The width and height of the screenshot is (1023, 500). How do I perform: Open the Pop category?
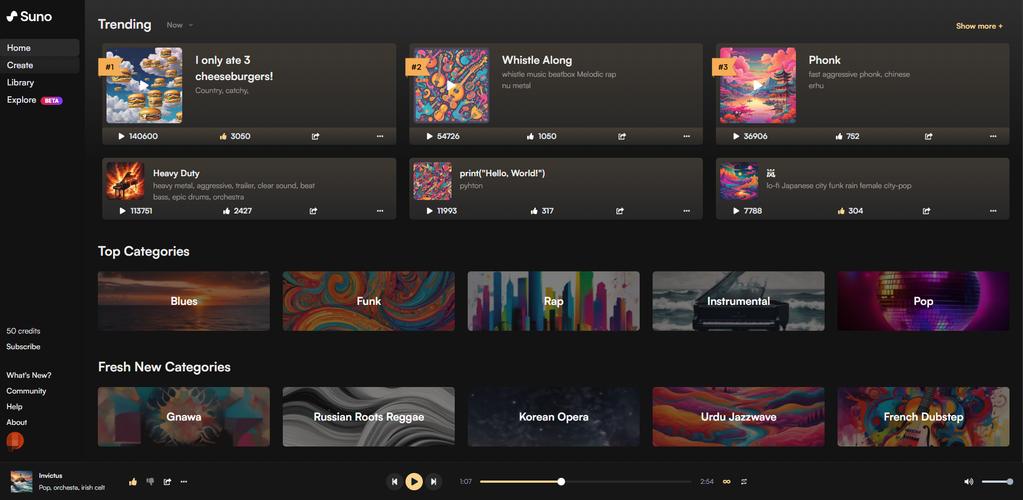tap(923, 301)
